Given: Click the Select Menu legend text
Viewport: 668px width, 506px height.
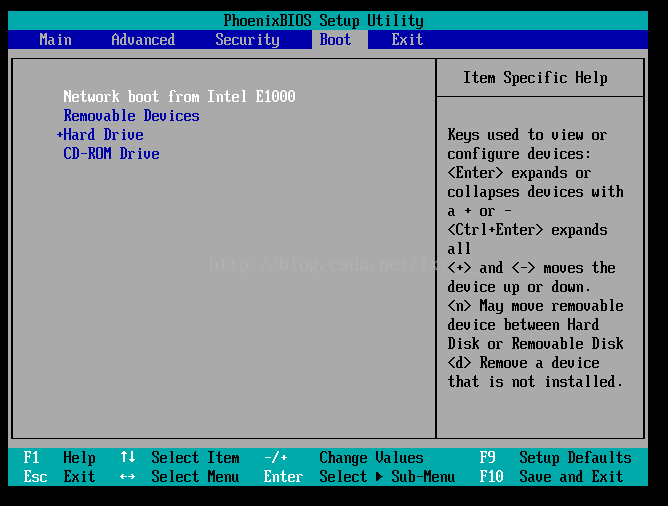Looking at the screenshot, I should (195, 477).
